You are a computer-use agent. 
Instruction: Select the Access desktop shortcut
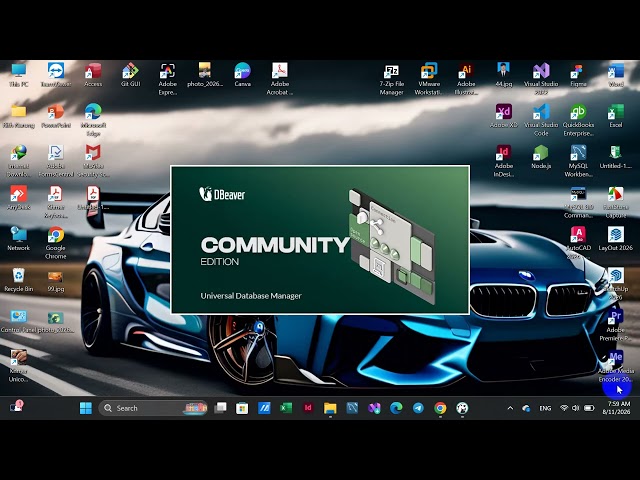point(93,75)
